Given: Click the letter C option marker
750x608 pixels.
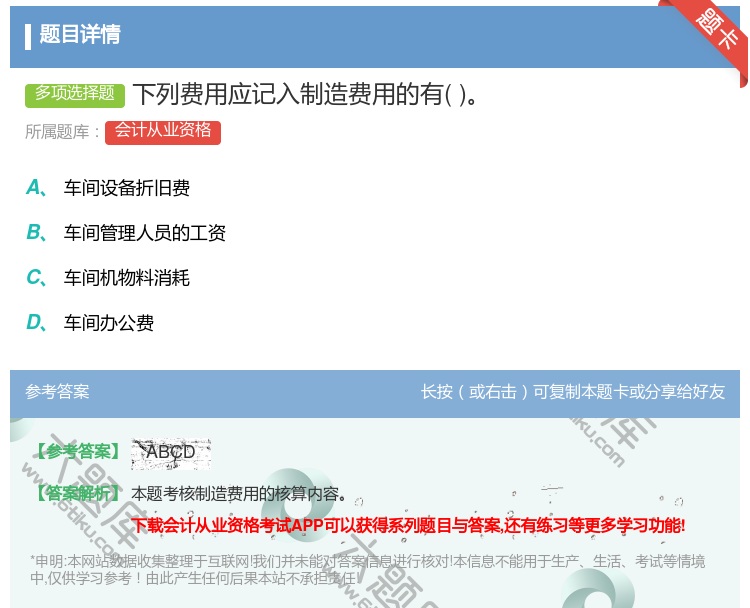Looking at the screenshot, I should point(36,278).
